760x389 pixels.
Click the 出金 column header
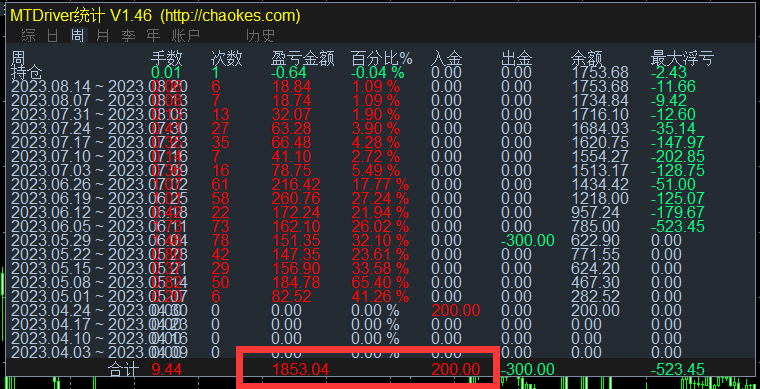click(517, 59)
